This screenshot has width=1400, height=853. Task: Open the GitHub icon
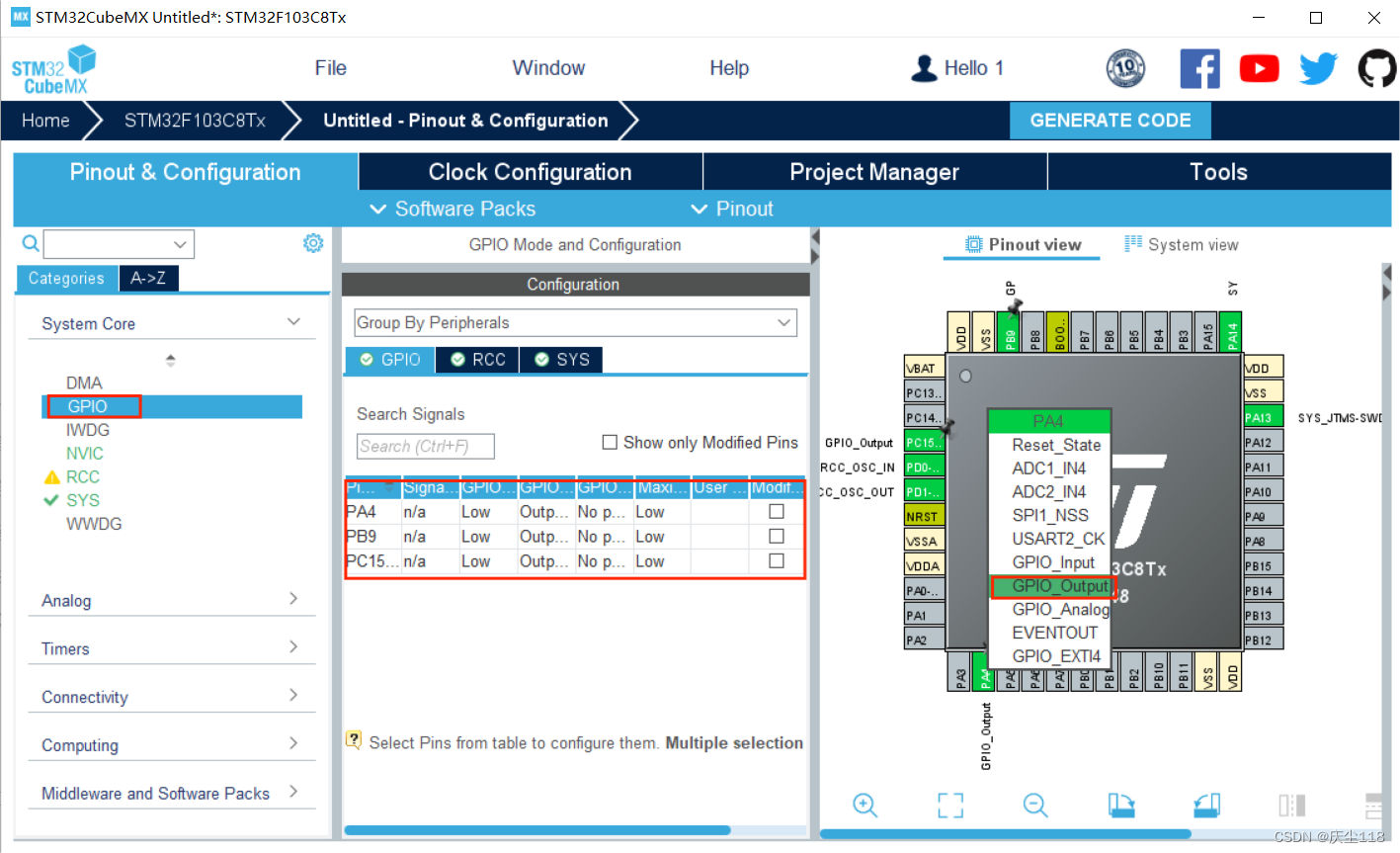click(1377, 69)
